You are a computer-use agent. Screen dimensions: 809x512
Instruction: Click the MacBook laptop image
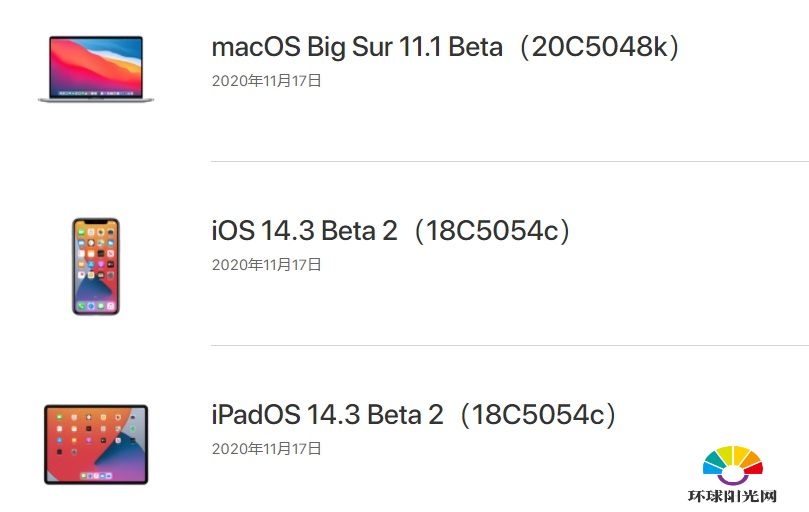tap(96, 69)
